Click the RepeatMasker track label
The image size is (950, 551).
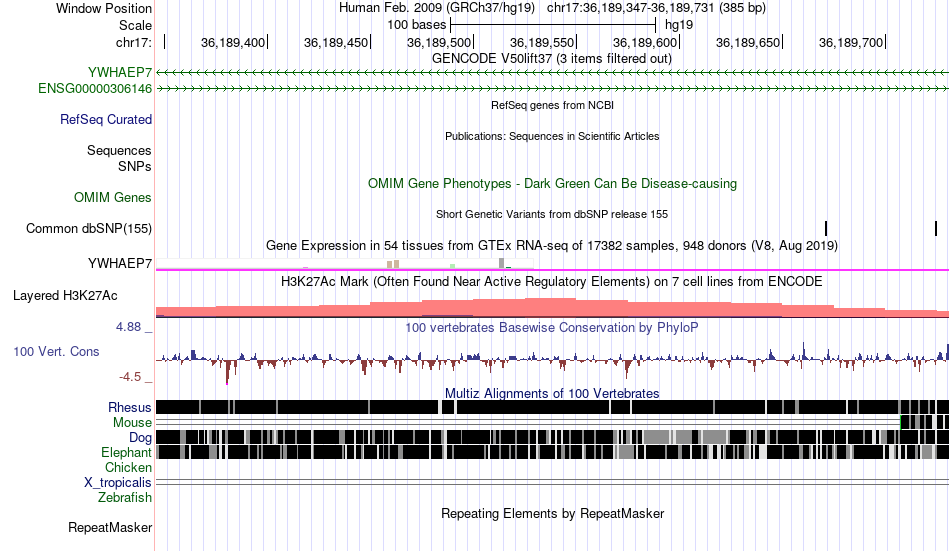pyautogui.click(x=110, y=527)
